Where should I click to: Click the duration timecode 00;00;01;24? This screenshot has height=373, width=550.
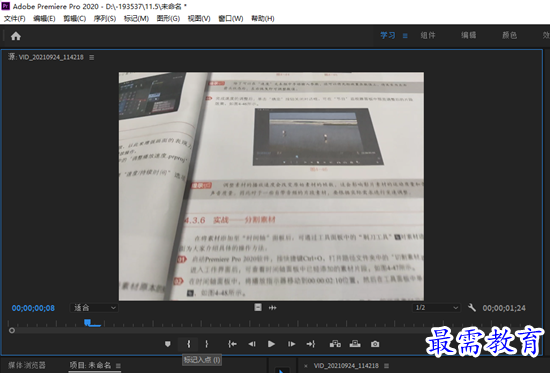[504, 308]
